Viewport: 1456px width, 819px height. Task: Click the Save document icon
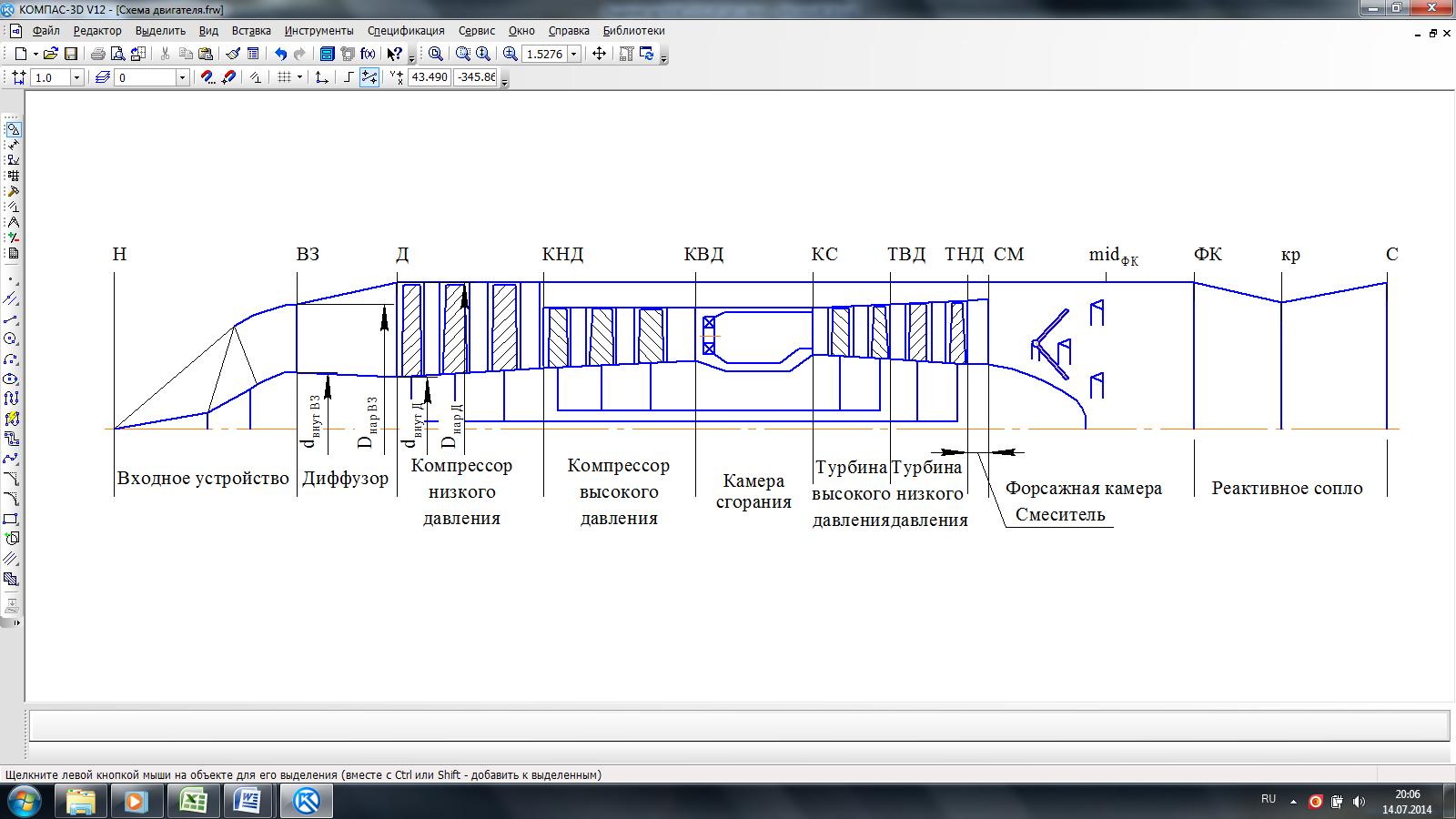pyautogui.click(x=70, y=54)
